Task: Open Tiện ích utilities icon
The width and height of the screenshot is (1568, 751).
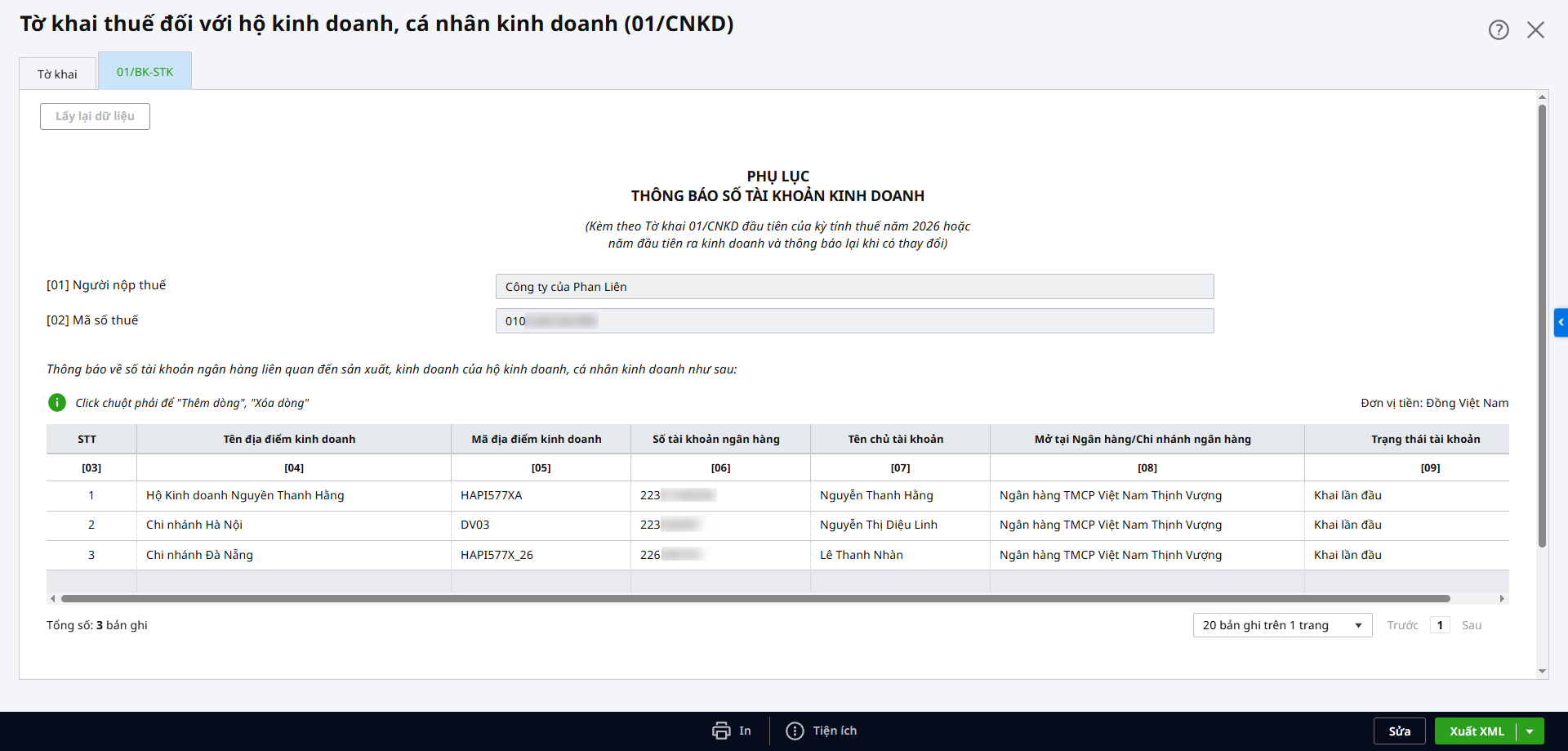Action: point(795,731)
